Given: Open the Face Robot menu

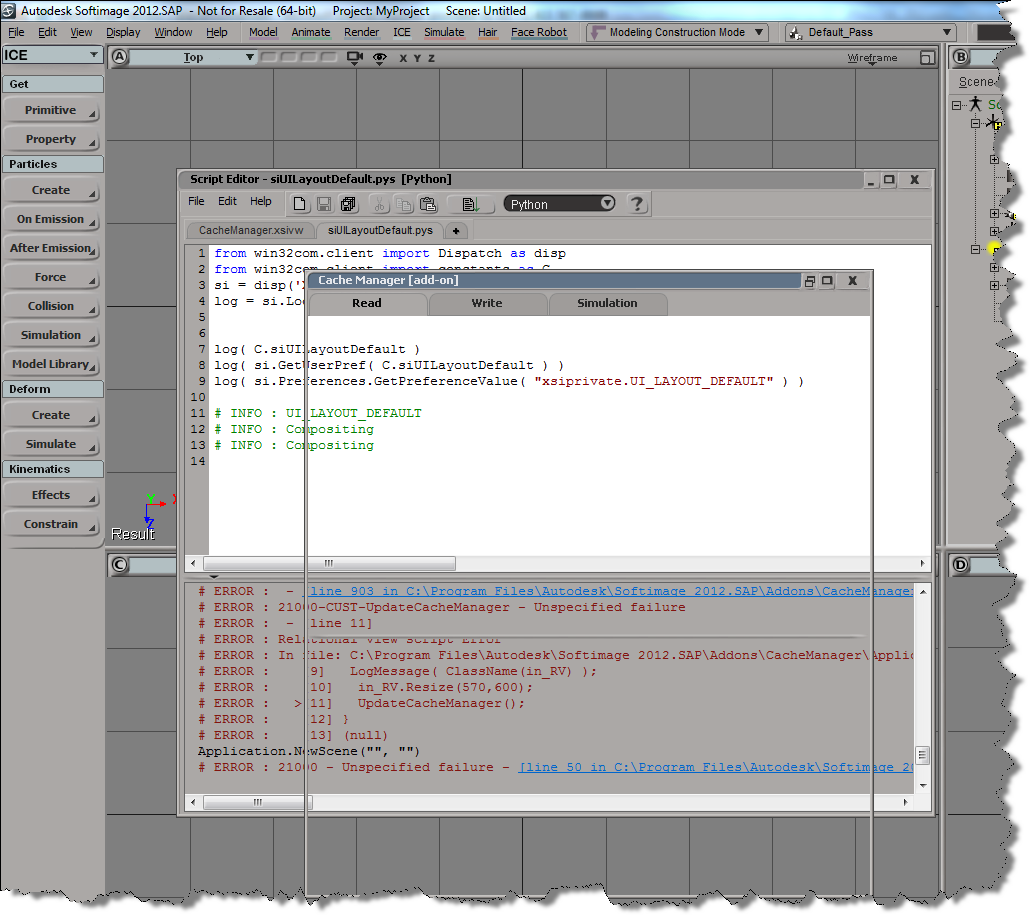Looking at the screenshot, I should 538,32.
